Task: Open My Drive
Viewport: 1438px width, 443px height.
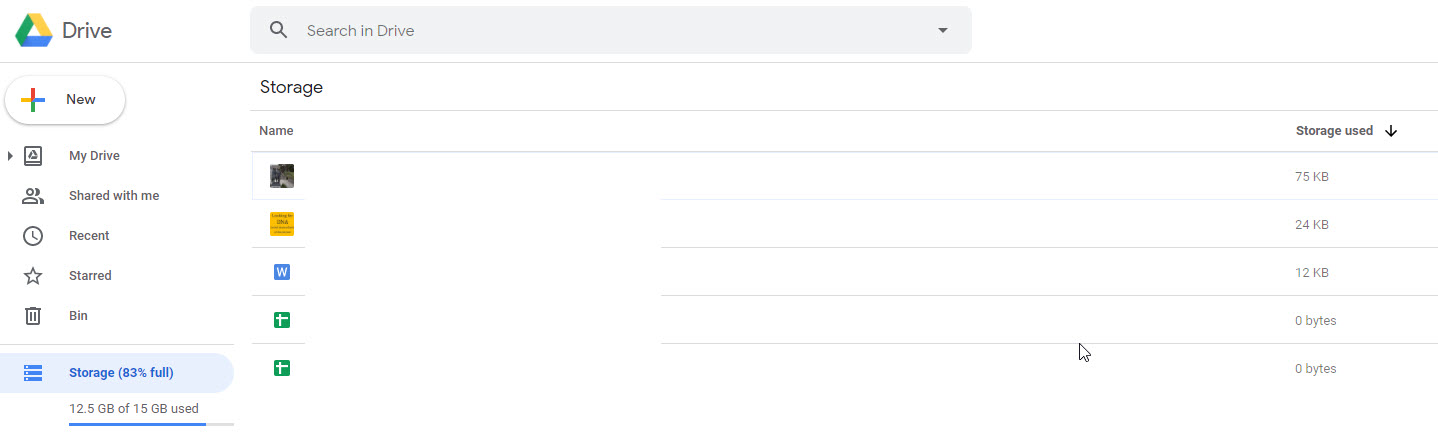Action: click(94, 156)
